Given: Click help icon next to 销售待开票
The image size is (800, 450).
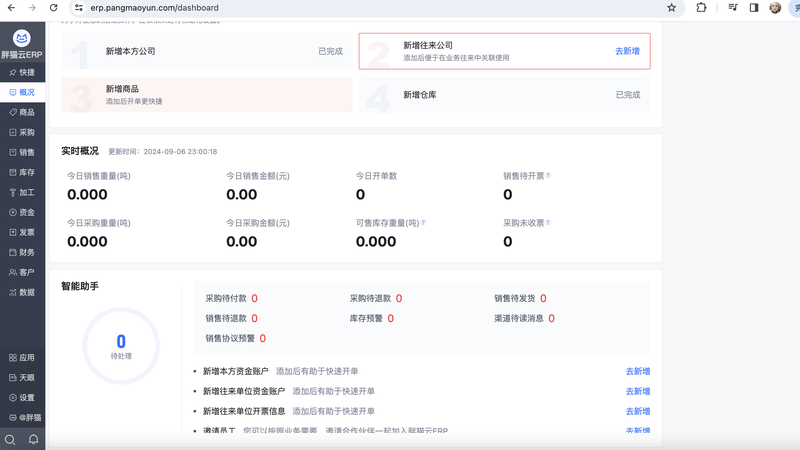Looking at the screenshot, I should (x=548, y=176).
